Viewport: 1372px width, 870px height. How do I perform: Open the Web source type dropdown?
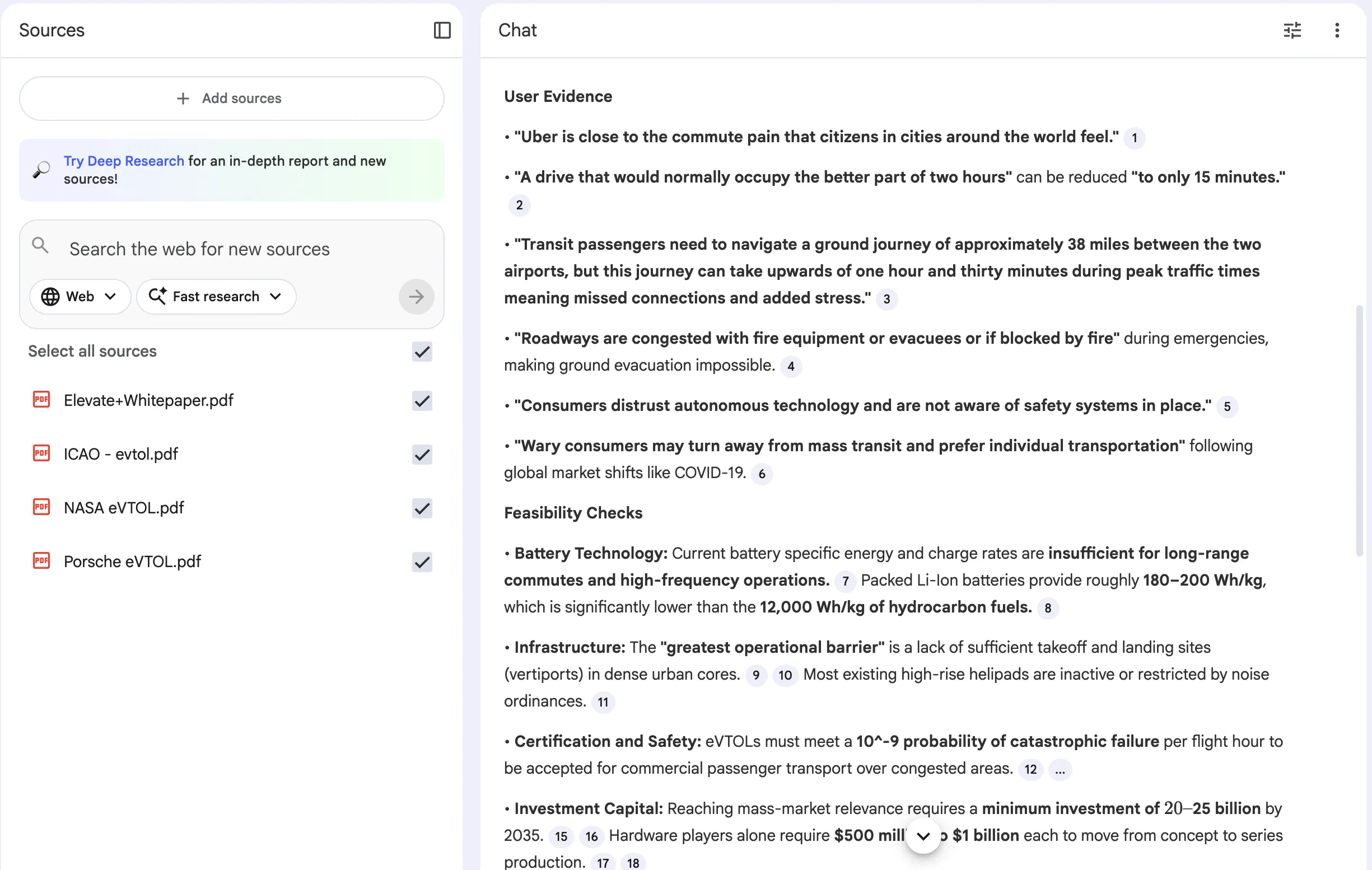coord(110,296)
